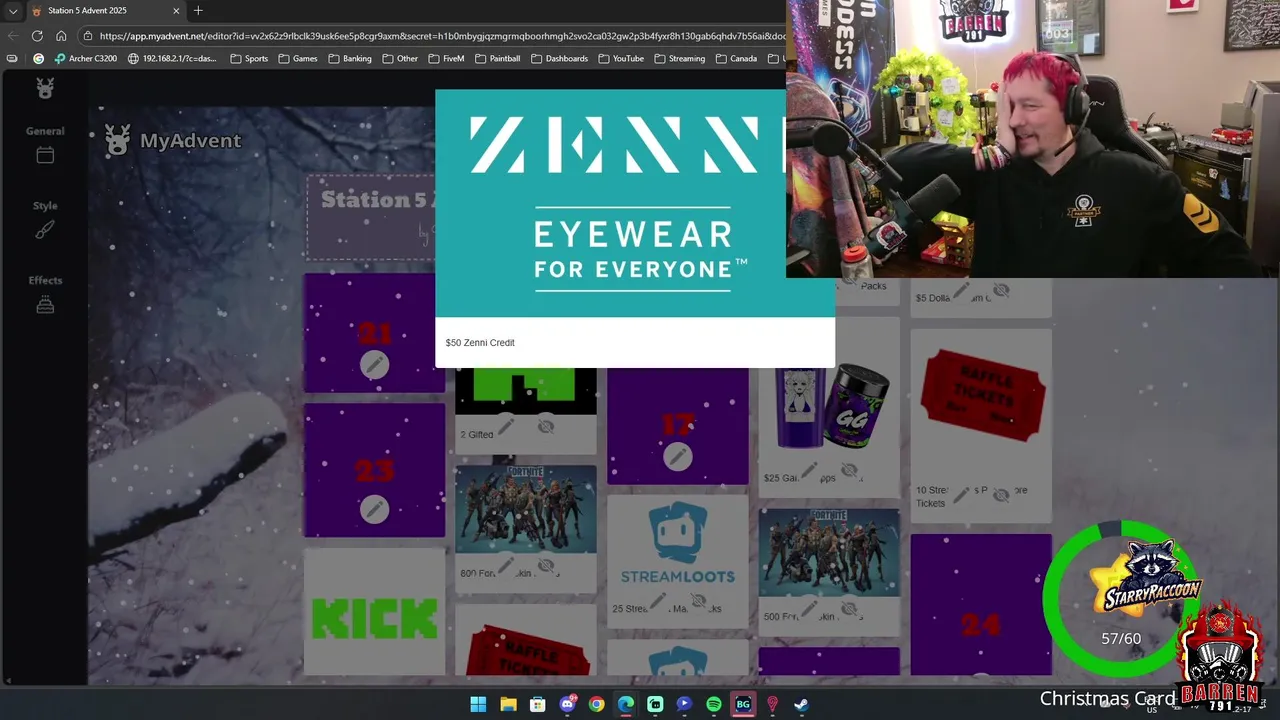
Task: Edit the $25 Gamer Supps door
Action: [x=809, y=470]
